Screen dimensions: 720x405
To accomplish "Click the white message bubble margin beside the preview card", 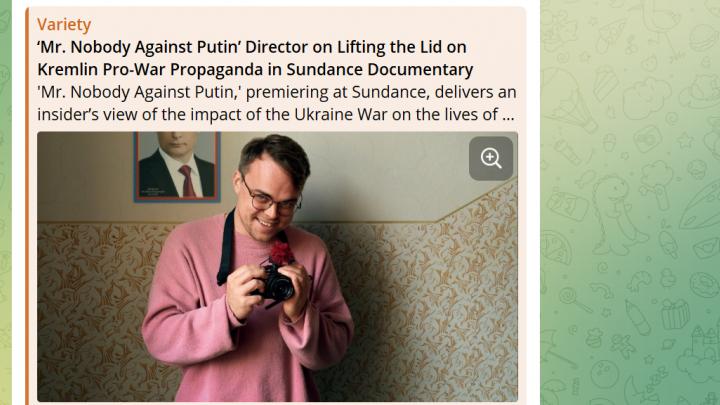I will point(533,202).
